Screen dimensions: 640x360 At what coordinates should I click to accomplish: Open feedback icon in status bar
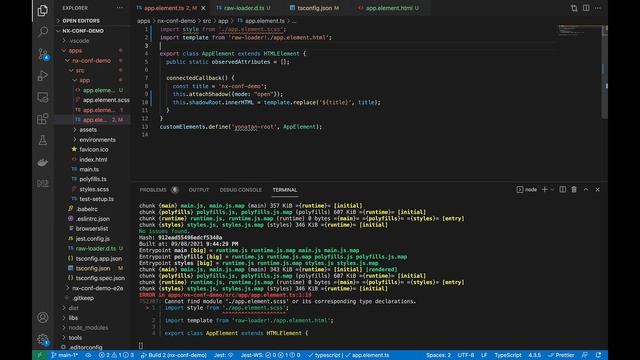coord(585,355)
